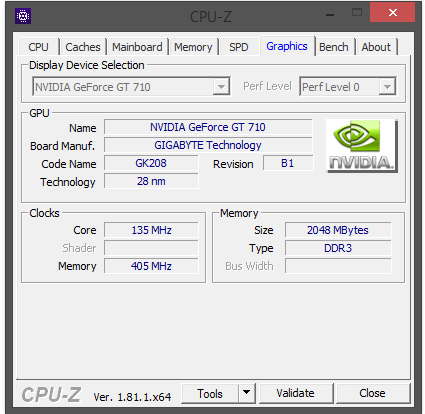Click the version text Ver. 1.81.1.x64

132,397
